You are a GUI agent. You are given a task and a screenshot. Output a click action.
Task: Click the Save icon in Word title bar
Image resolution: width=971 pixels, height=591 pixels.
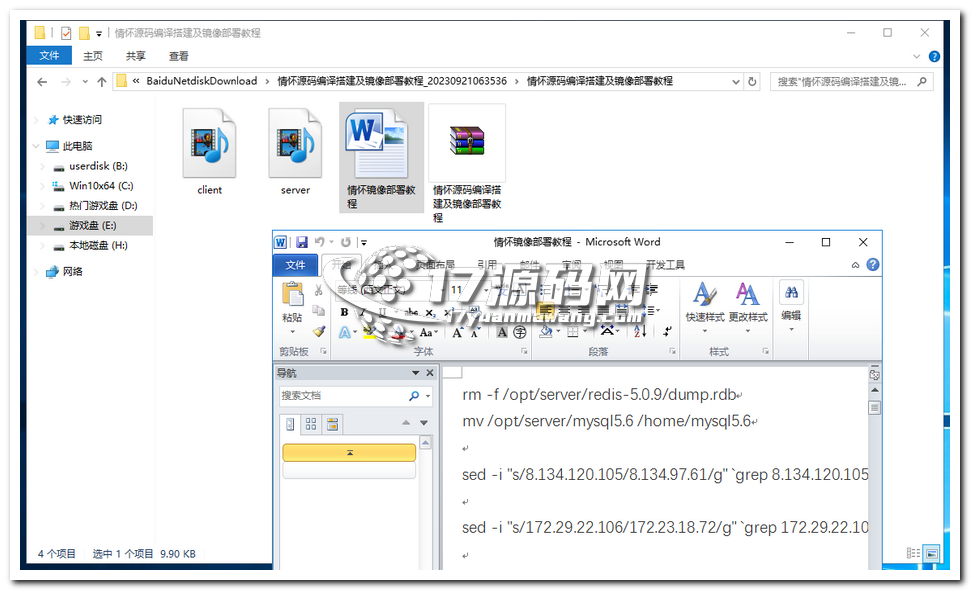click(300, 242)
